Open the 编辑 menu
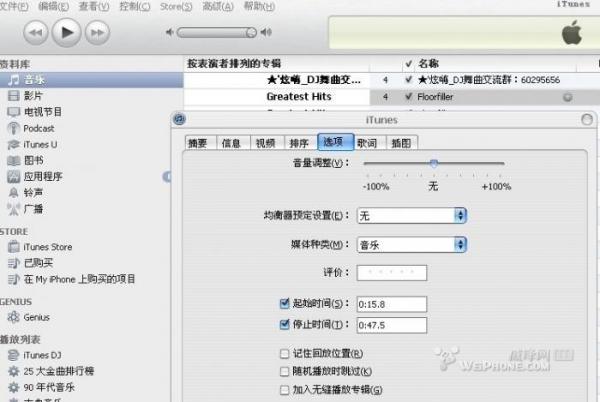Viewport: 600px width, 402px height. pos(54,7)
